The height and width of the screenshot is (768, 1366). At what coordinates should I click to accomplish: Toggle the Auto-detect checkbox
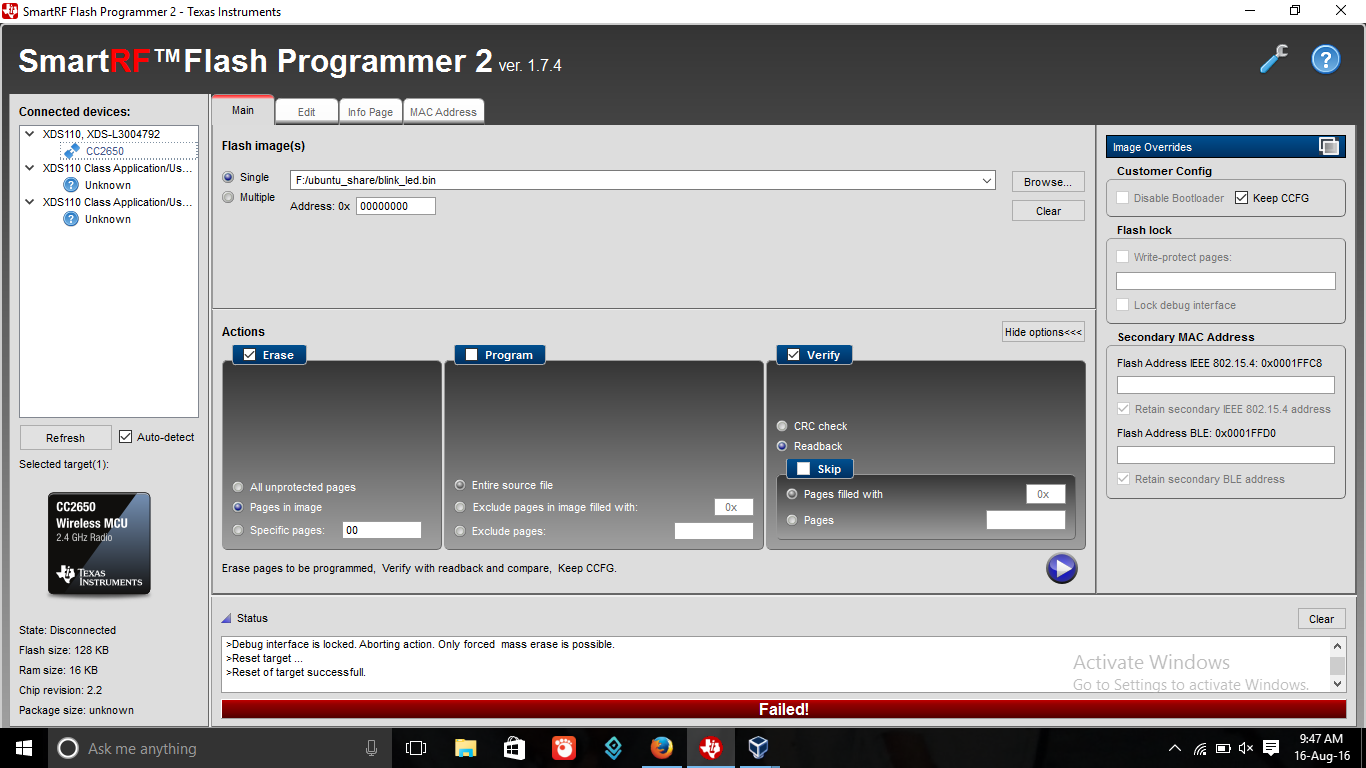(126, 437)
